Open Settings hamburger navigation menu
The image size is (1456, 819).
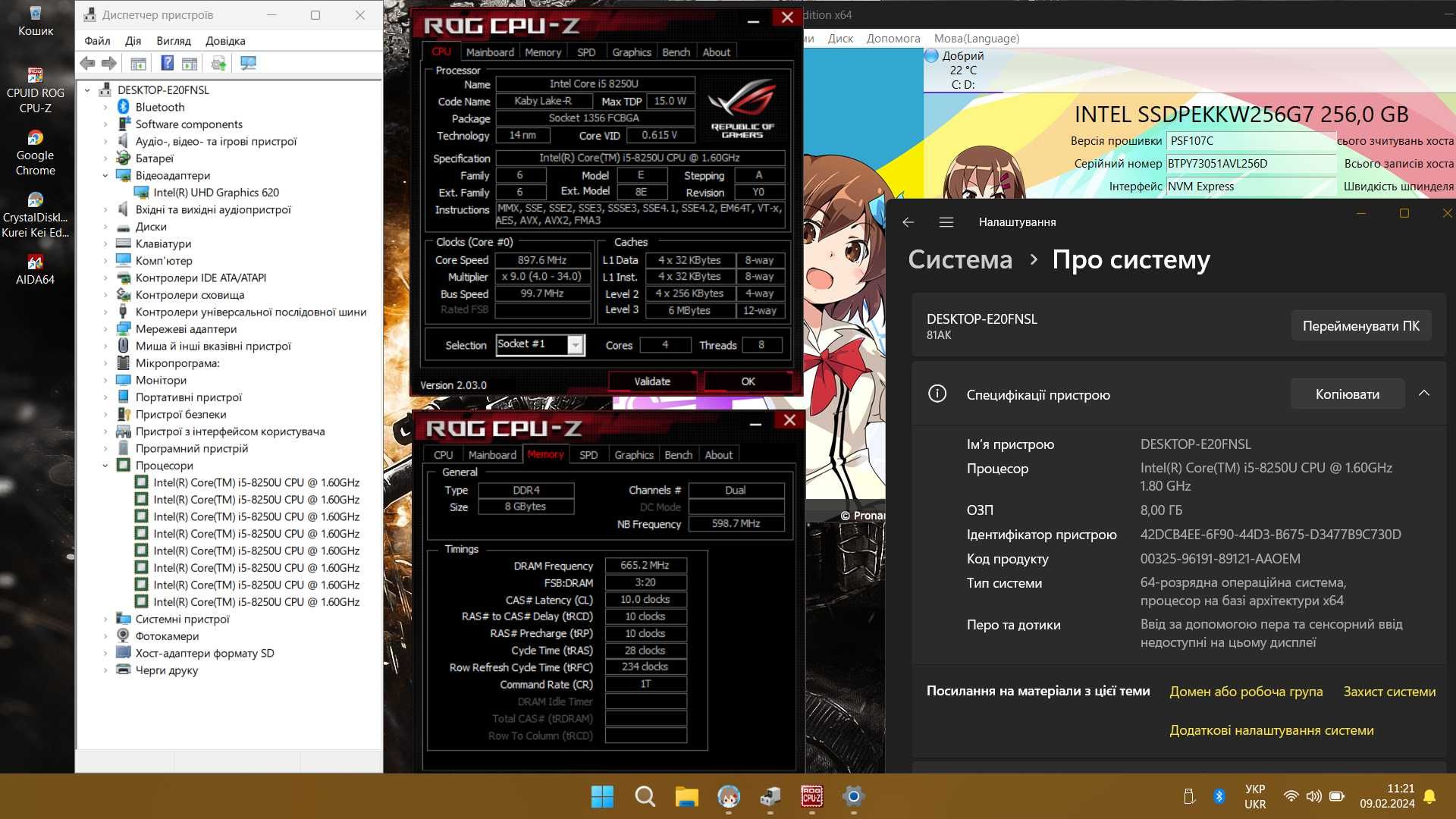click(946, 222)
